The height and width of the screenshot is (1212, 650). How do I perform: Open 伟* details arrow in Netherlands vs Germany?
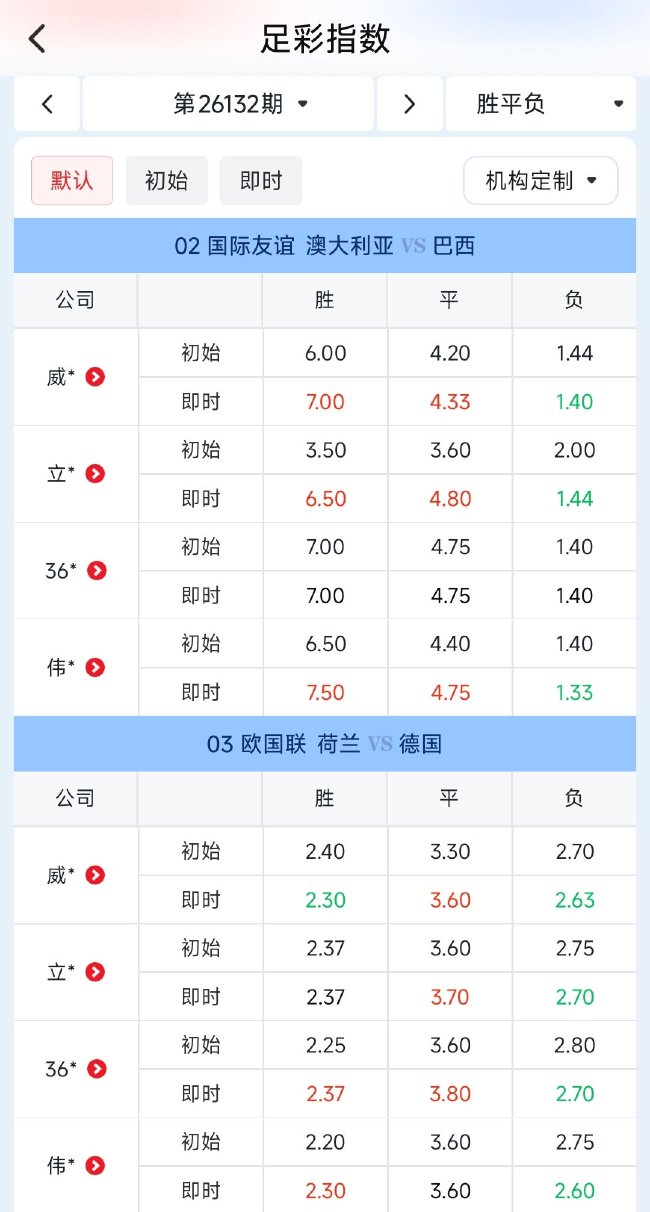pos(95,1165)
